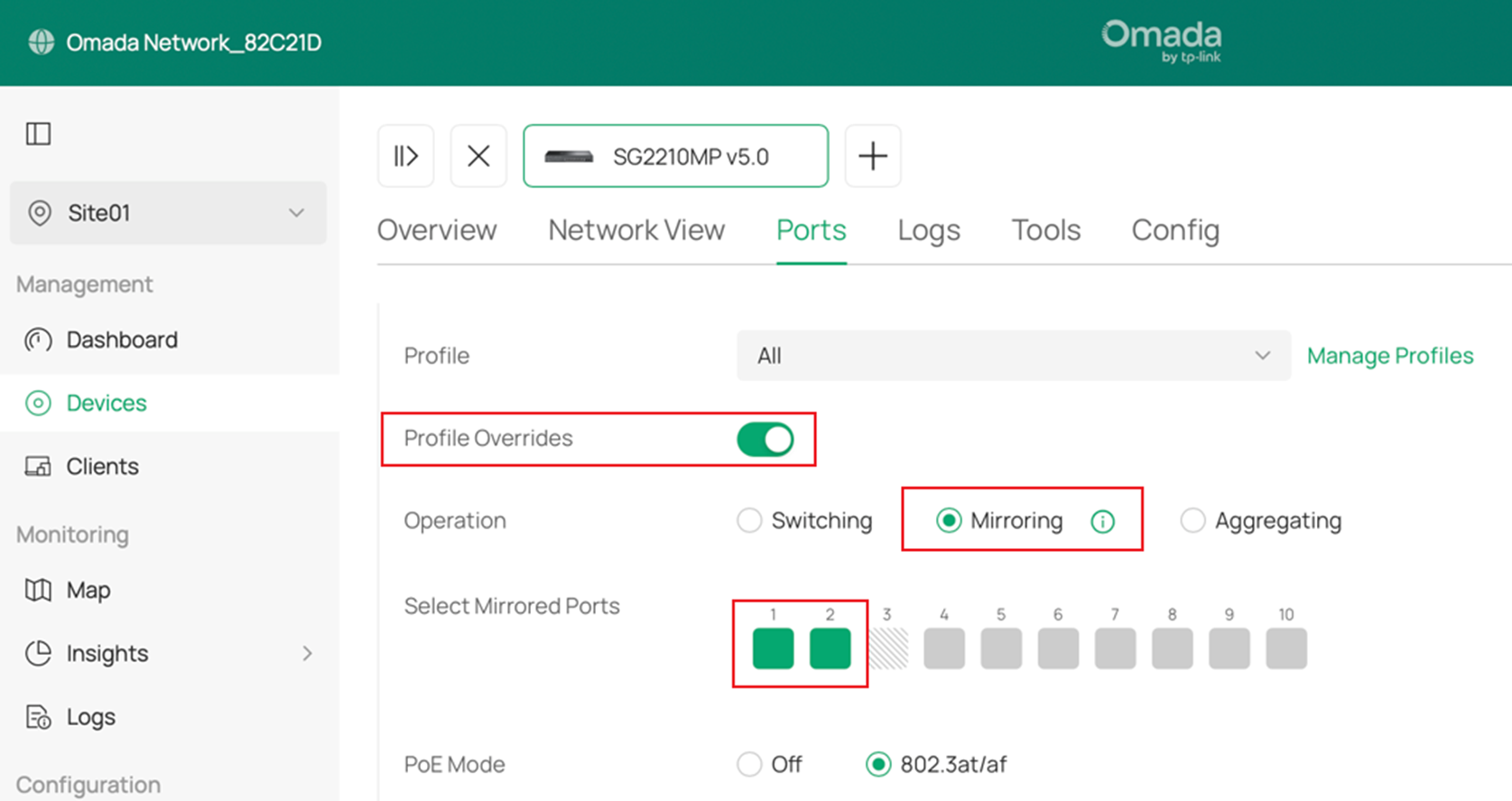The width and height of the screenshot is (1512, 801).
Task: Select the SG2210MP v5.0 device tab
Action: coord(675,156)
